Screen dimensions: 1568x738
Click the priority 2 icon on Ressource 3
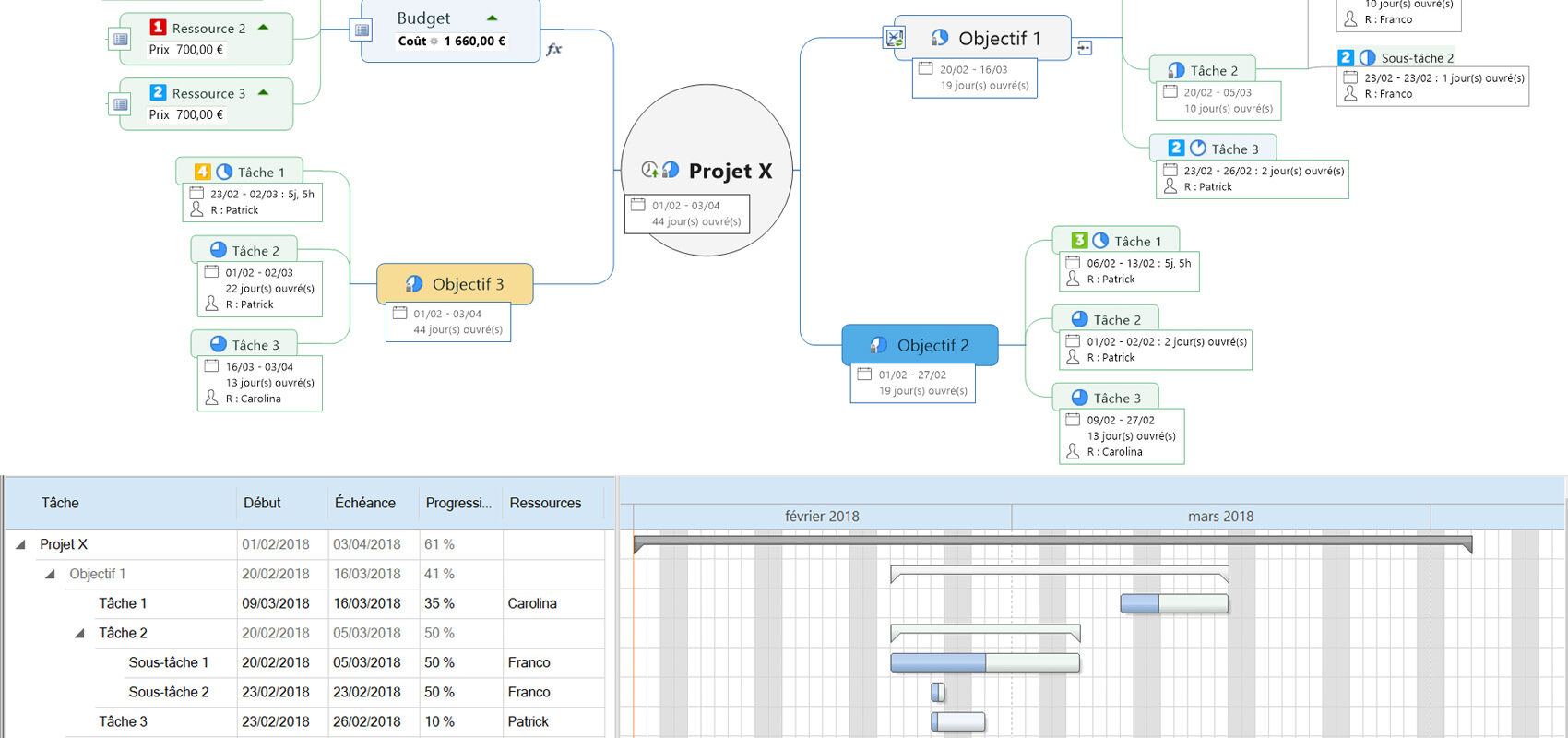point(158,92)
